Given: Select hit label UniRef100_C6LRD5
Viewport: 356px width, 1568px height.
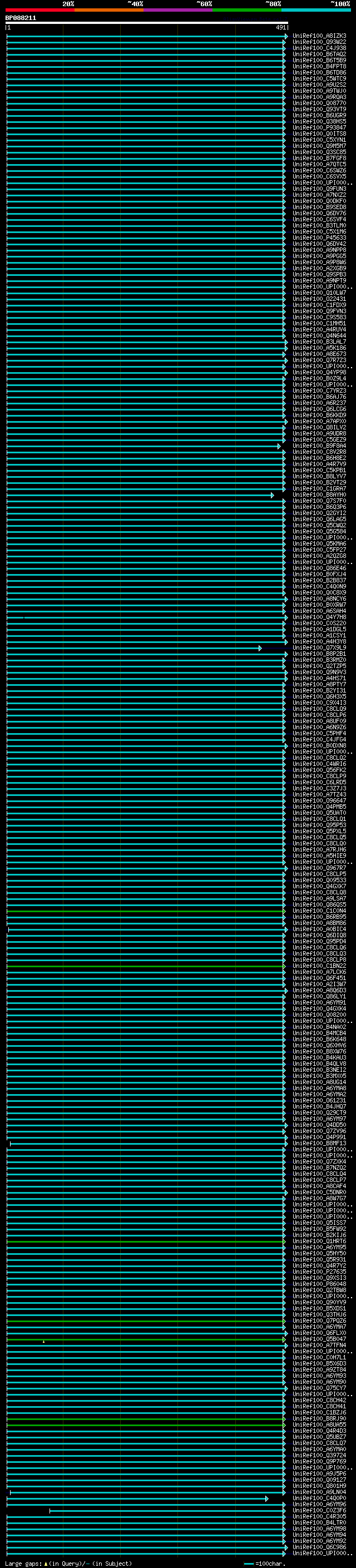Looking at the screenshot, I should tap(319, 782).
